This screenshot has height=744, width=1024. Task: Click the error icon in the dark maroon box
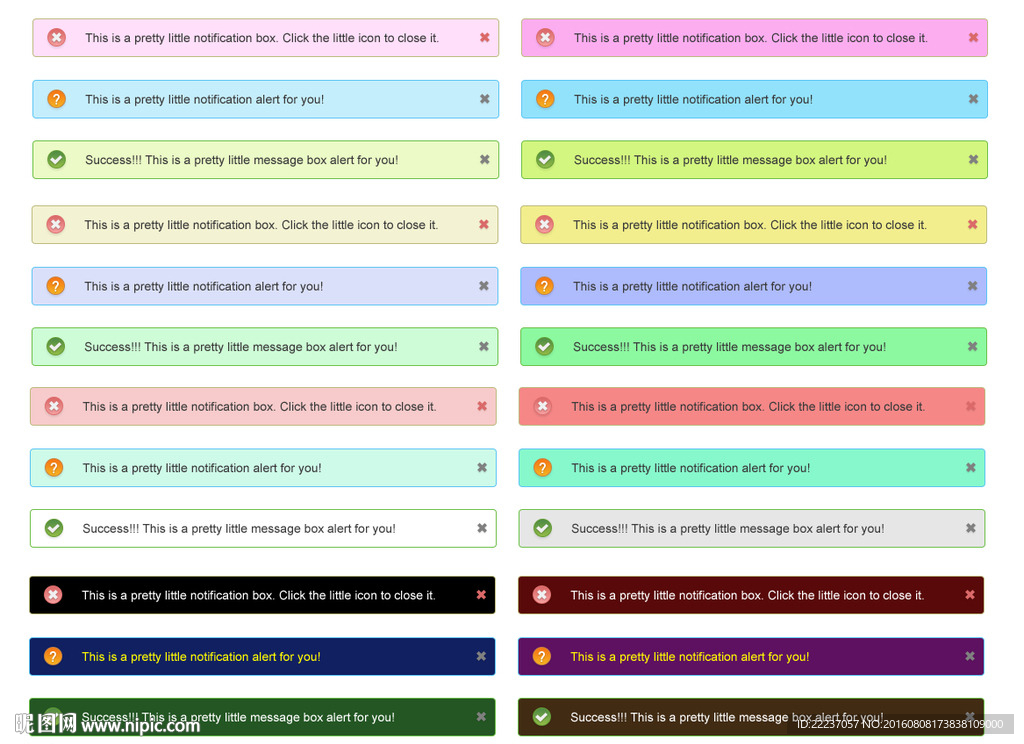[542, 595]
